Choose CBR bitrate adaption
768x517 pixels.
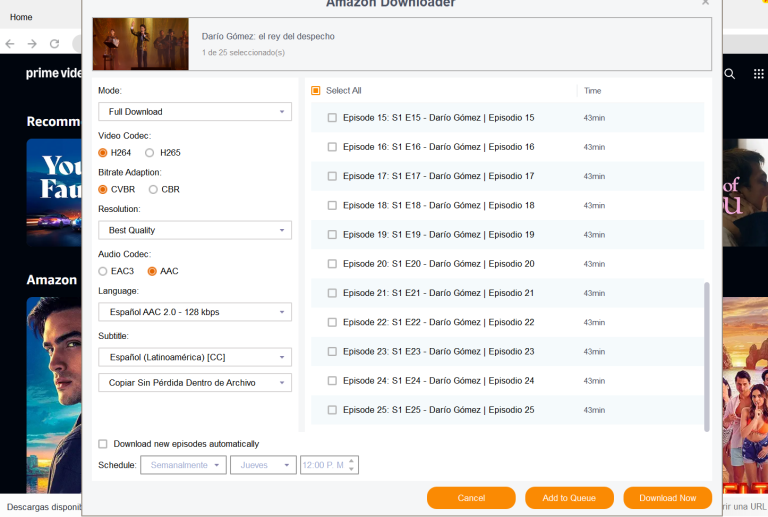pos(153,189)
